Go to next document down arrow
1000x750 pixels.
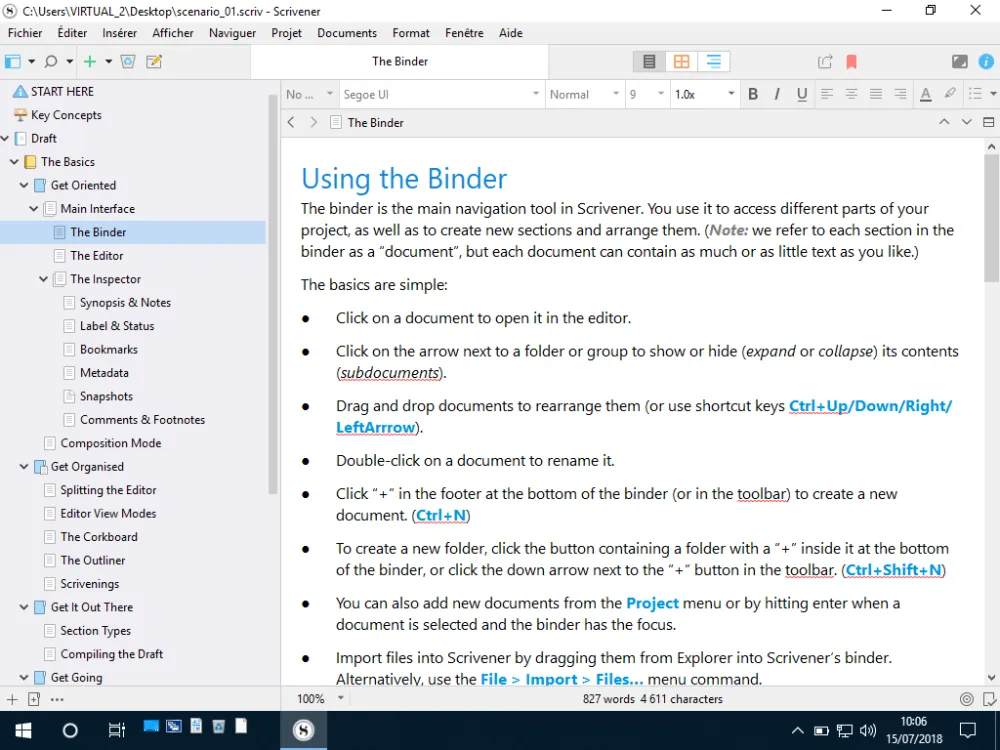[x=966, y=122]
